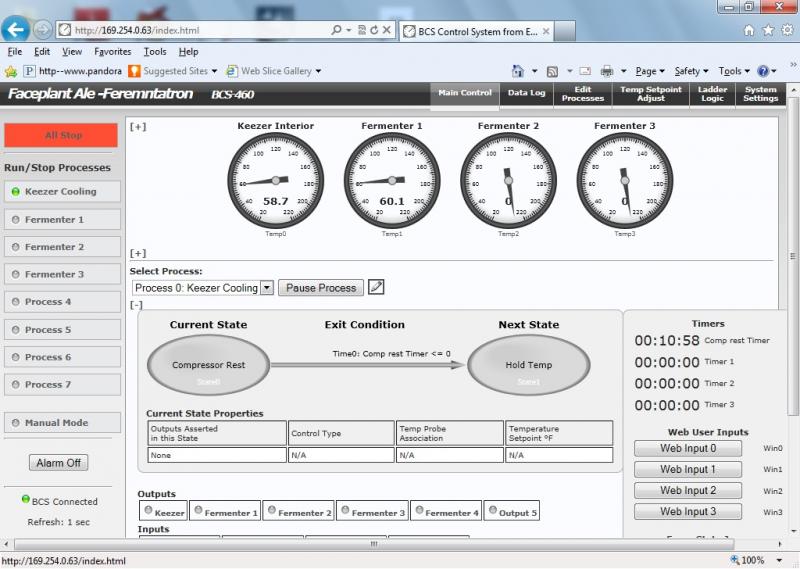Close the BCS Control System browser tab
This screenshot has width=800, height=569.
[x=546, y=31]
